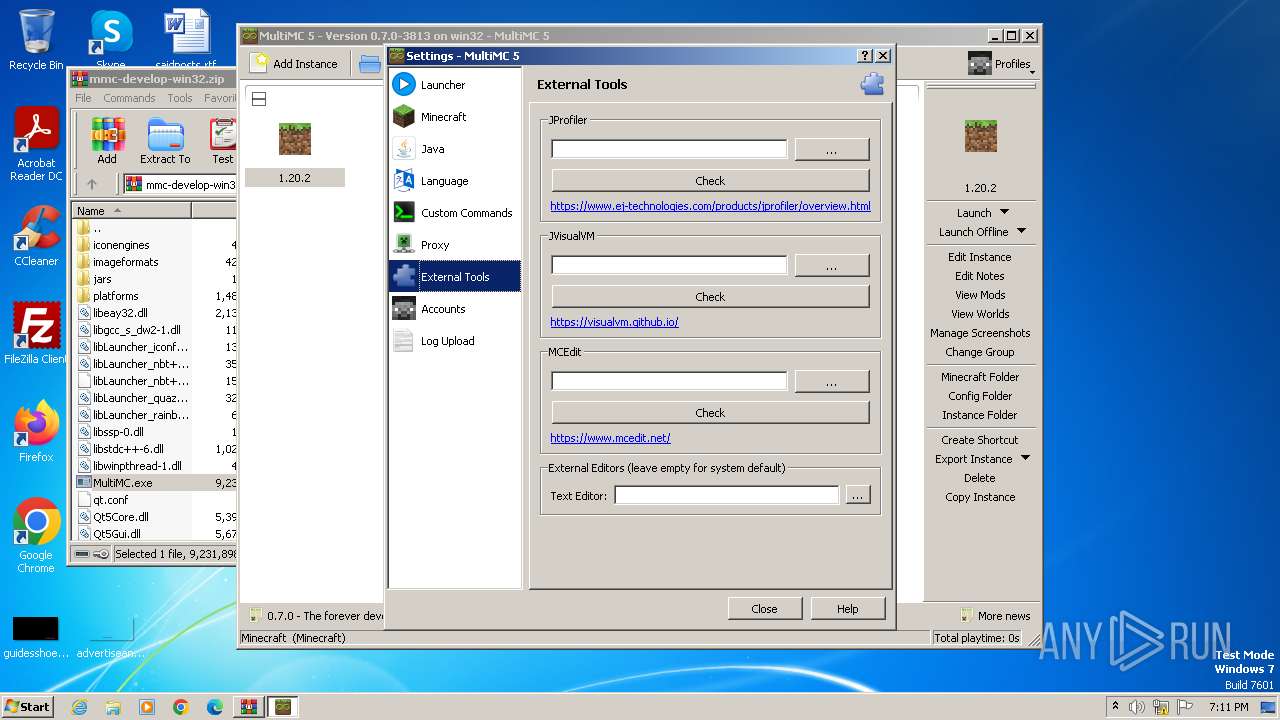Expand the Launch dropdown arrow

click(x=1004, y=212)
